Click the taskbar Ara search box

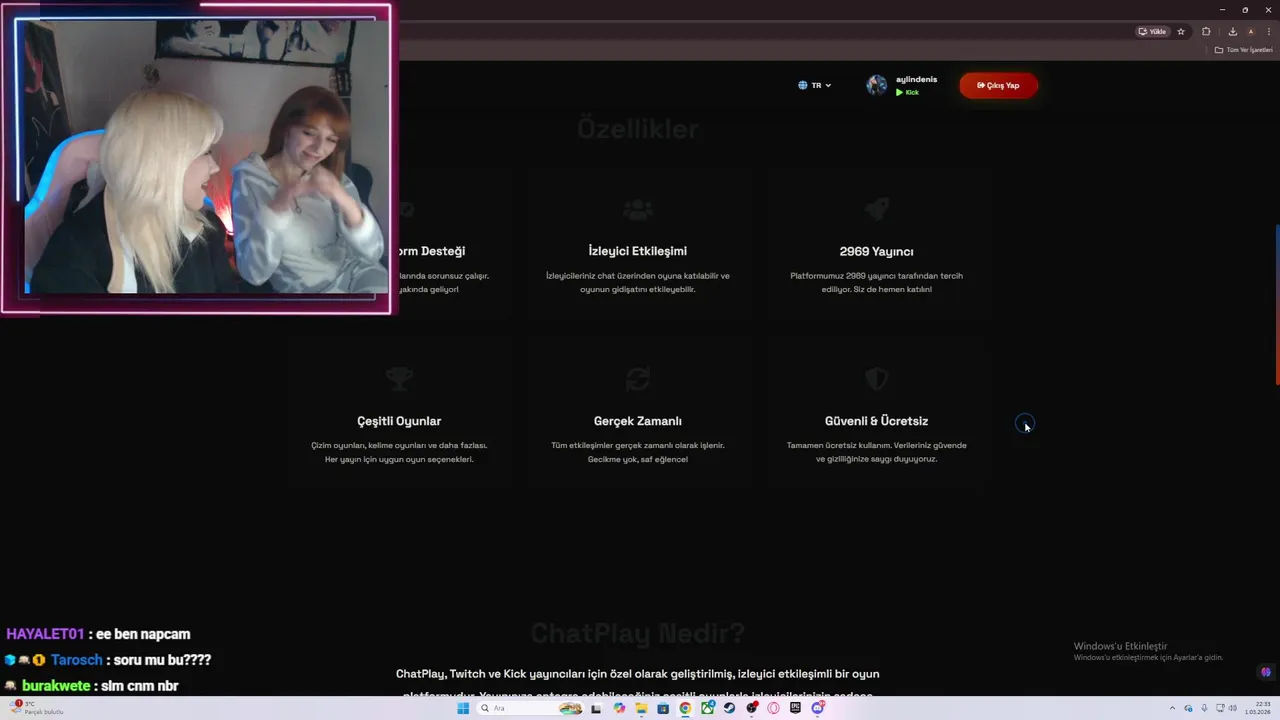click(530, 708)
